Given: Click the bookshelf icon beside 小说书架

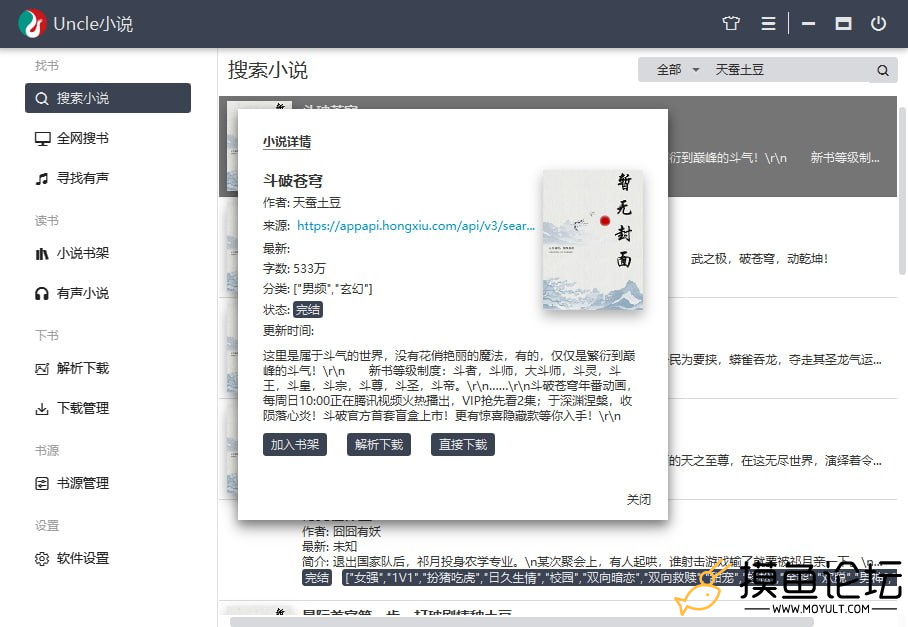Looking at the screenshot, I should pos(42,254).
